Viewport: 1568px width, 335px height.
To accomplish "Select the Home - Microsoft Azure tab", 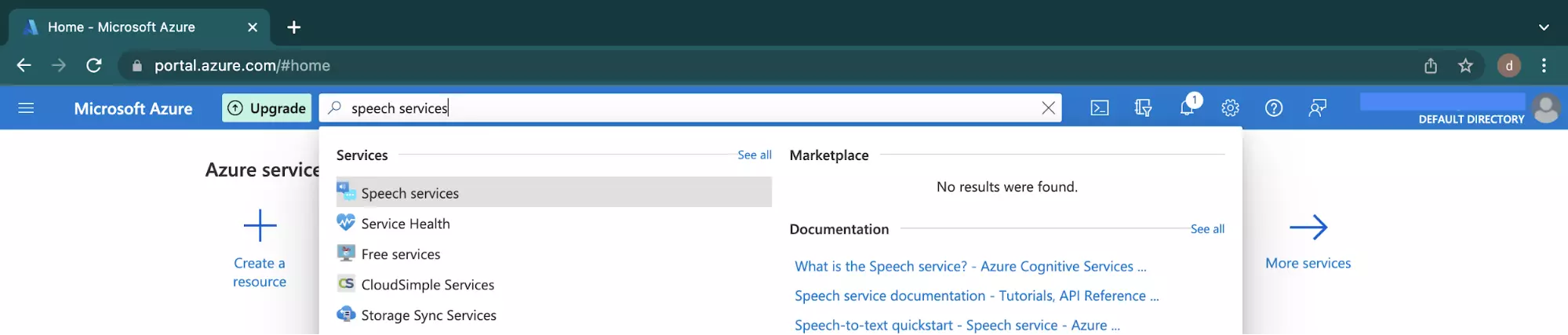I will coord(138,27).
